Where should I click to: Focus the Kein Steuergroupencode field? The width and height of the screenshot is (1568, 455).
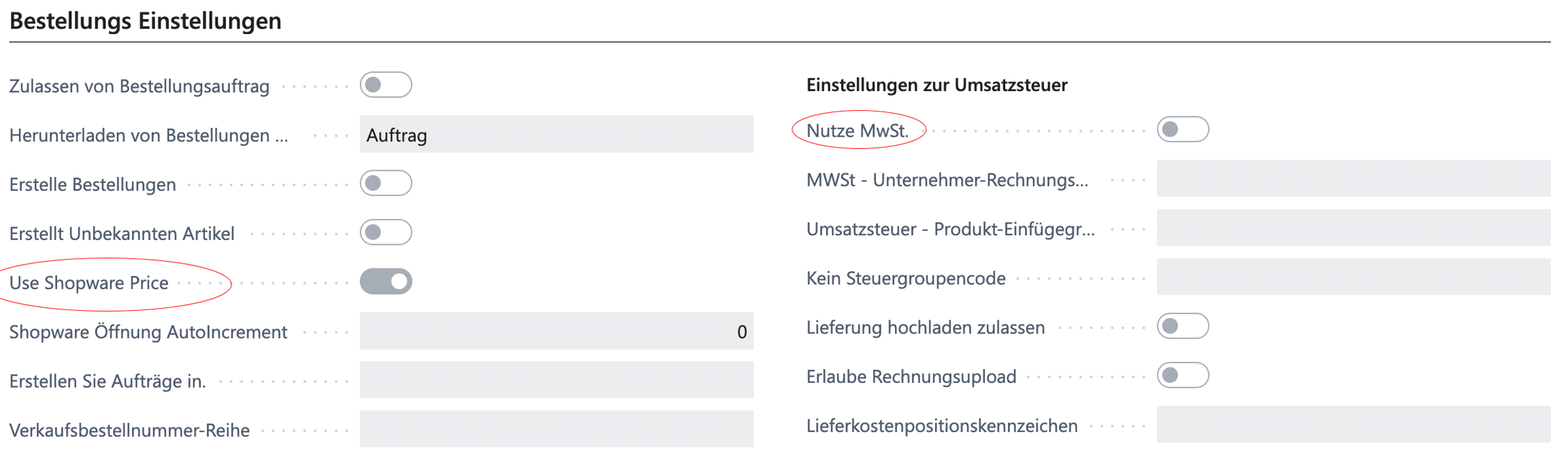tap(1354, 277)
